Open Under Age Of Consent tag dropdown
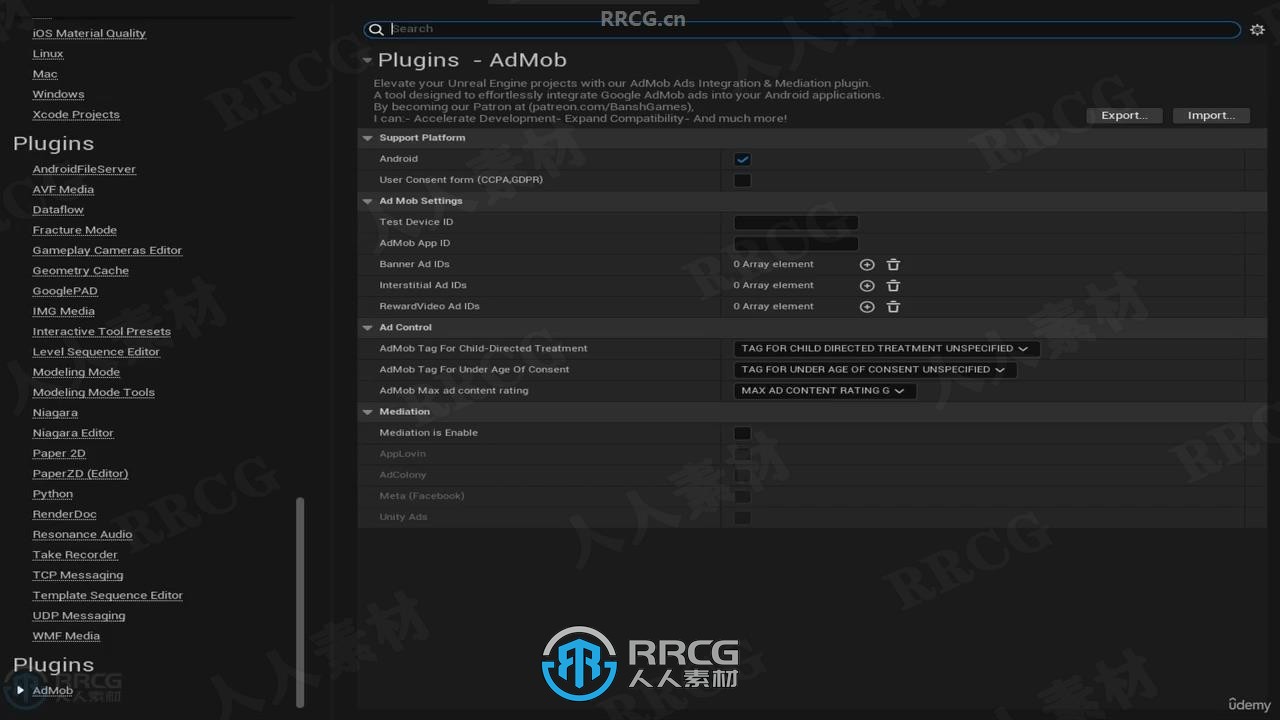 pyautogui.click(x=875, y=370)
